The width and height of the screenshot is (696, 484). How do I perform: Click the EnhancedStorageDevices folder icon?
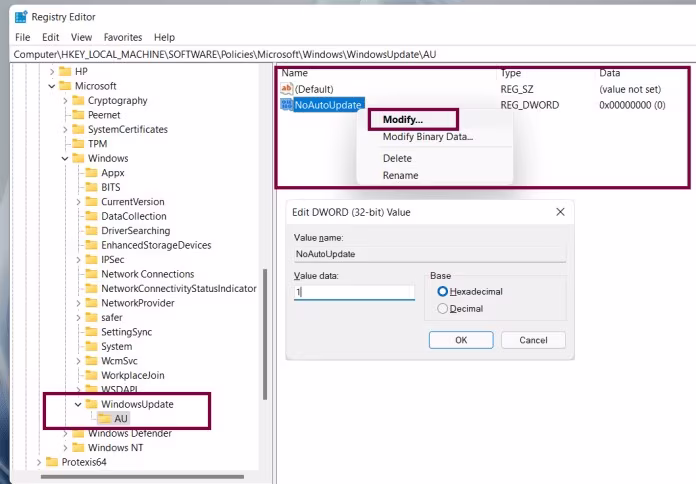pos(91,245)
